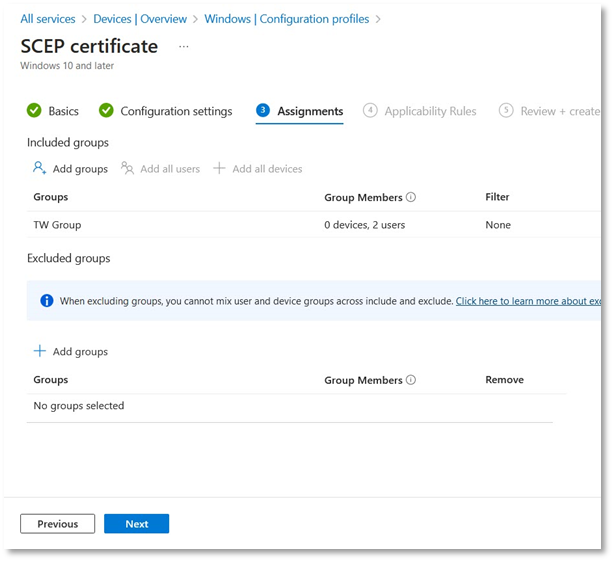Screen dimensions: 613x561
Task: Click the plus icon for Add all devices
Action: [219, 168]
